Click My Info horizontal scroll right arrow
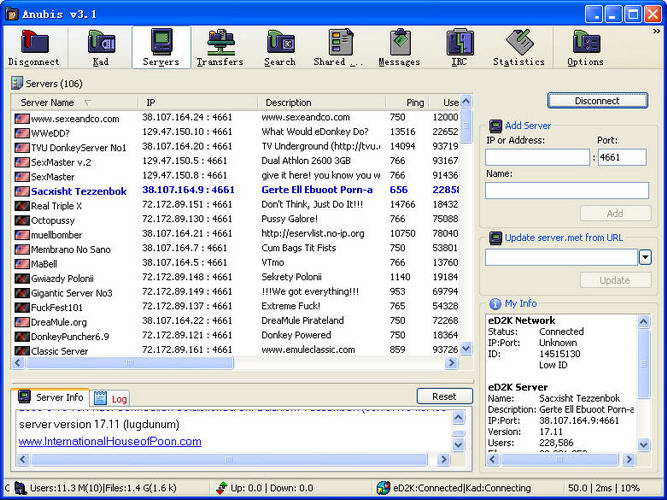This screenshot has height=500, width=667. (x=628, y=459)
